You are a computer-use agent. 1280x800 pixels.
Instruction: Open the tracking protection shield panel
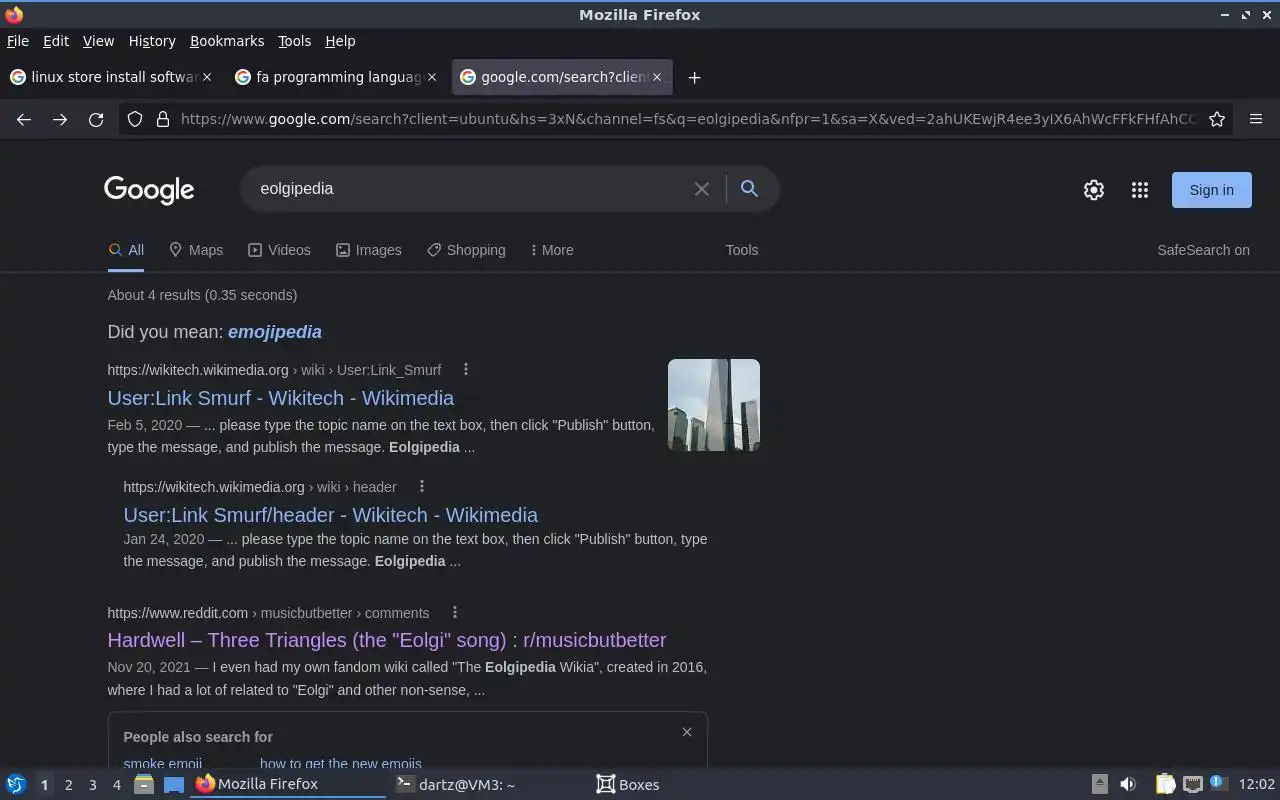(135, 119)
